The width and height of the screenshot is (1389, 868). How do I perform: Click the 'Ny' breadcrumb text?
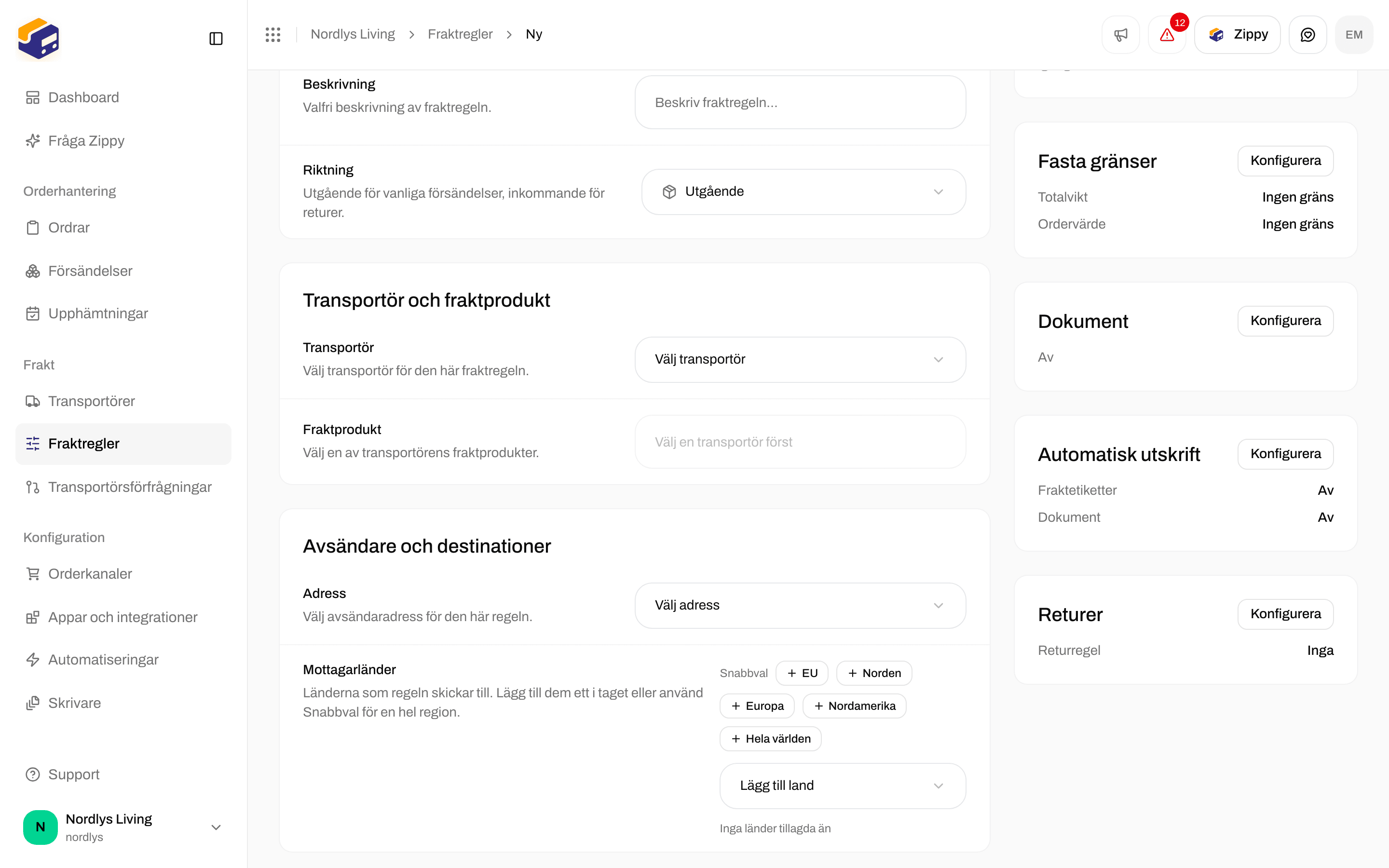534,34
